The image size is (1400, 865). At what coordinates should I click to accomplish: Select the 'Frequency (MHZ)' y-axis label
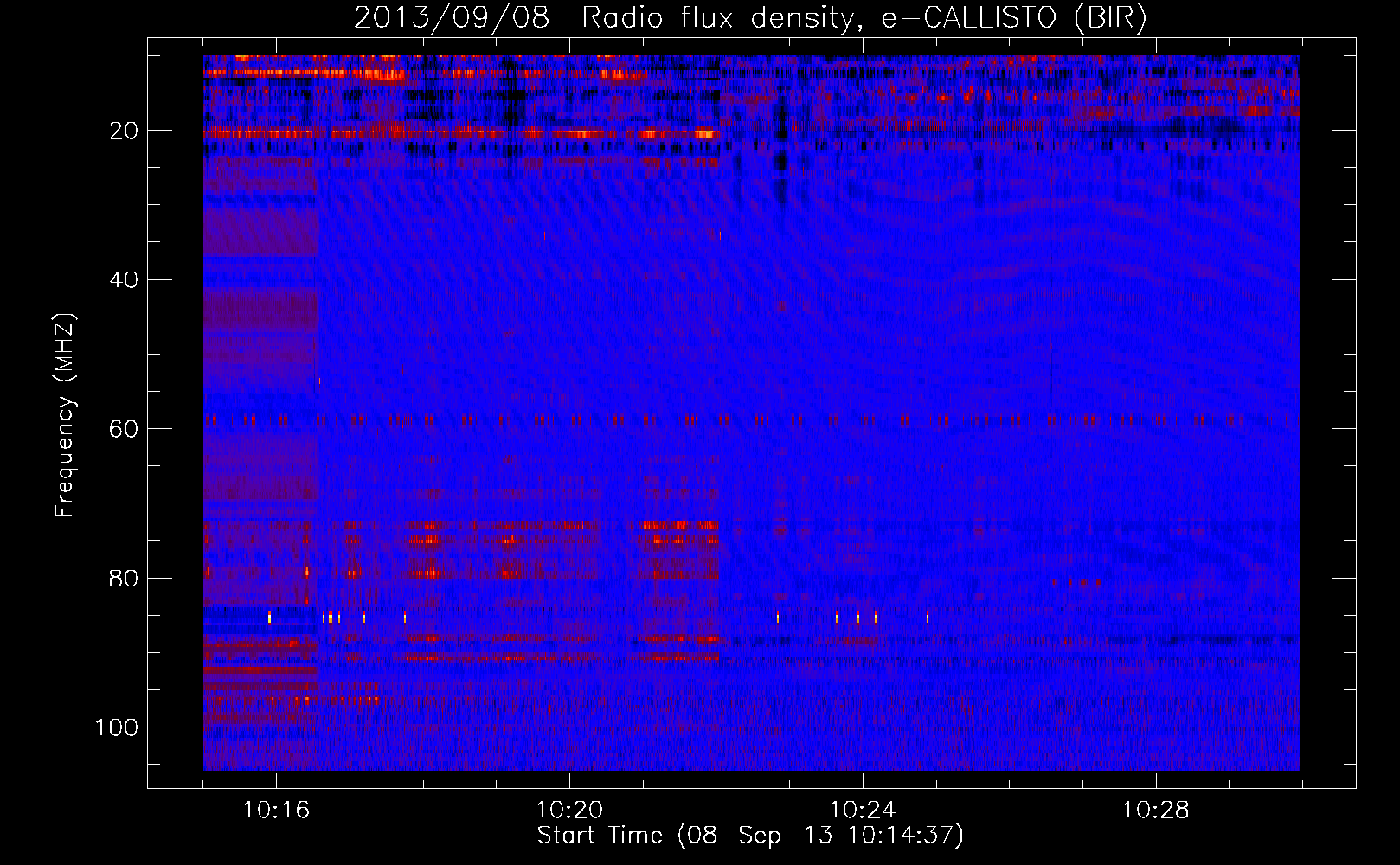pos(65,414)
